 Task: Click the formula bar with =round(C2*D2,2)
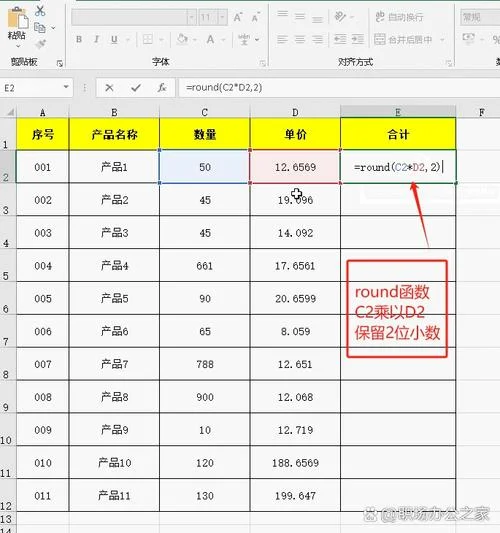coord(338,88)
